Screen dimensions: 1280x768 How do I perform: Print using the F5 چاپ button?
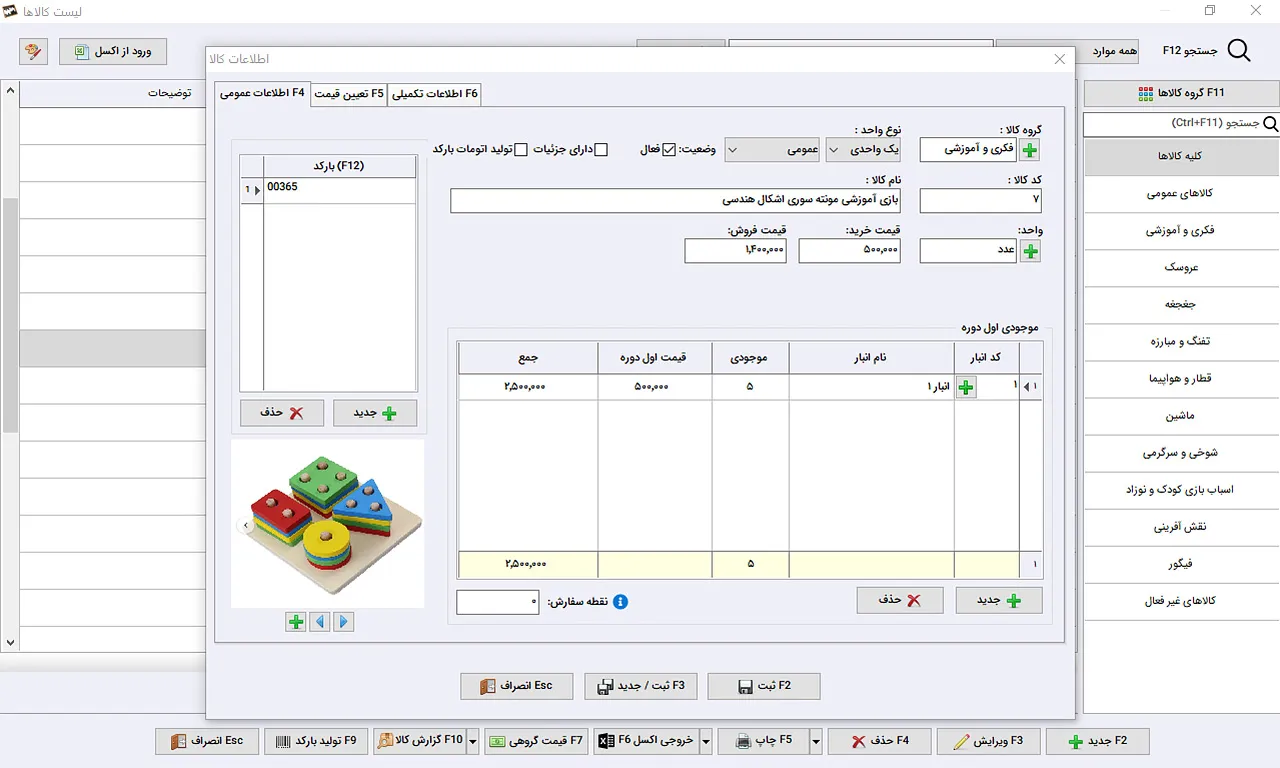pos(761,741)
